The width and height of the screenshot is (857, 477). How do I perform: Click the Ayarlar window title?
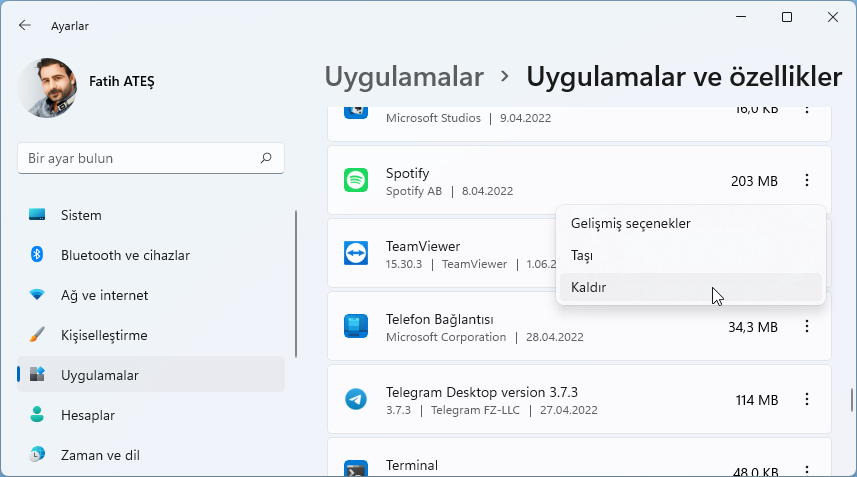point(70,26)
